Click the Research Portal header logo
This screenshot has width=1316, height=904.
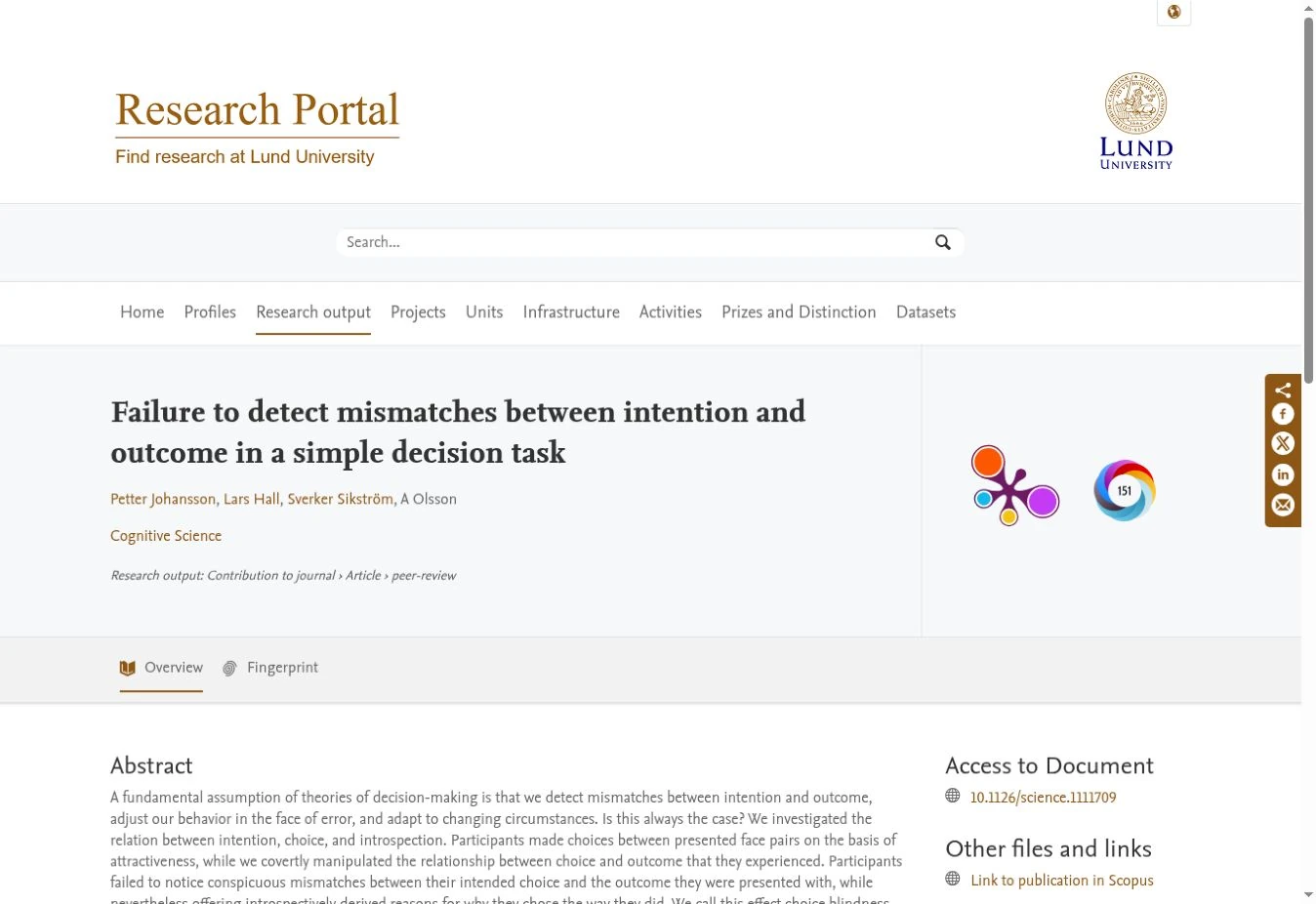click(x=258, y=128)
